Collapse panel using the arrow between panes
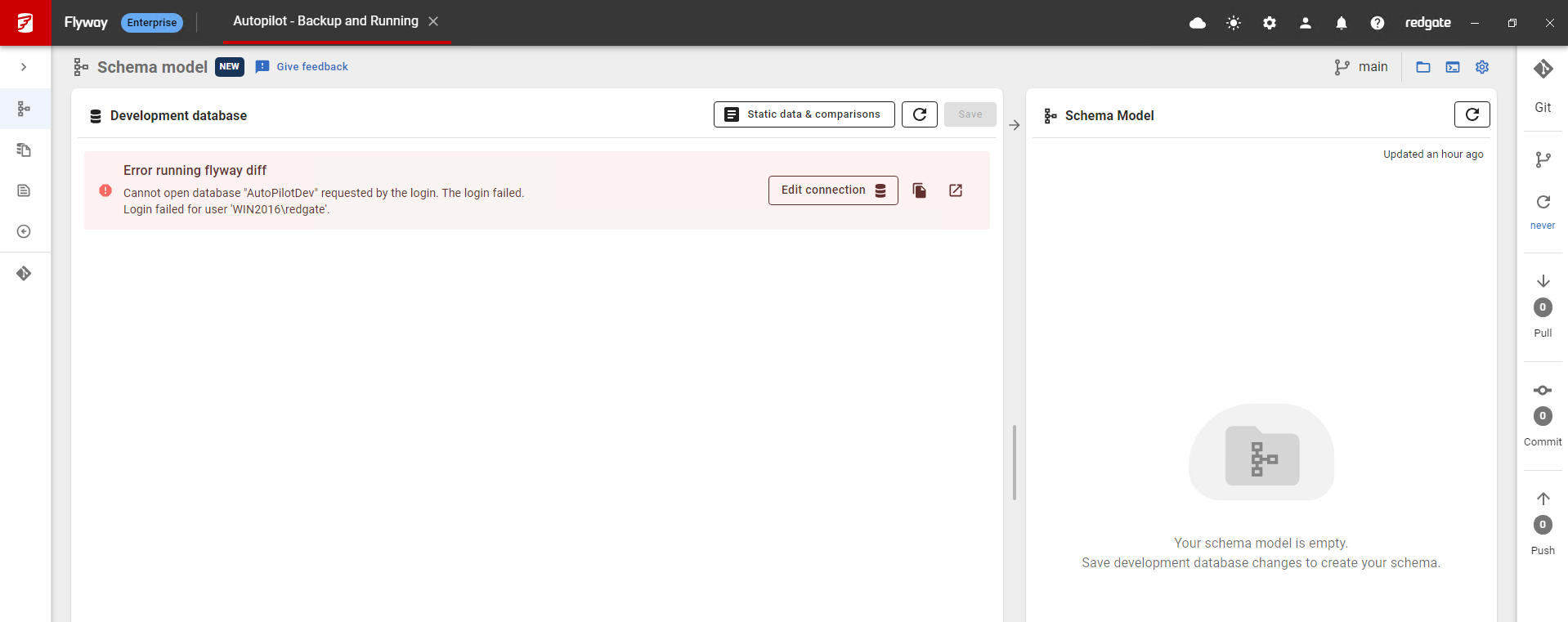 click(x=1015, y=125)
